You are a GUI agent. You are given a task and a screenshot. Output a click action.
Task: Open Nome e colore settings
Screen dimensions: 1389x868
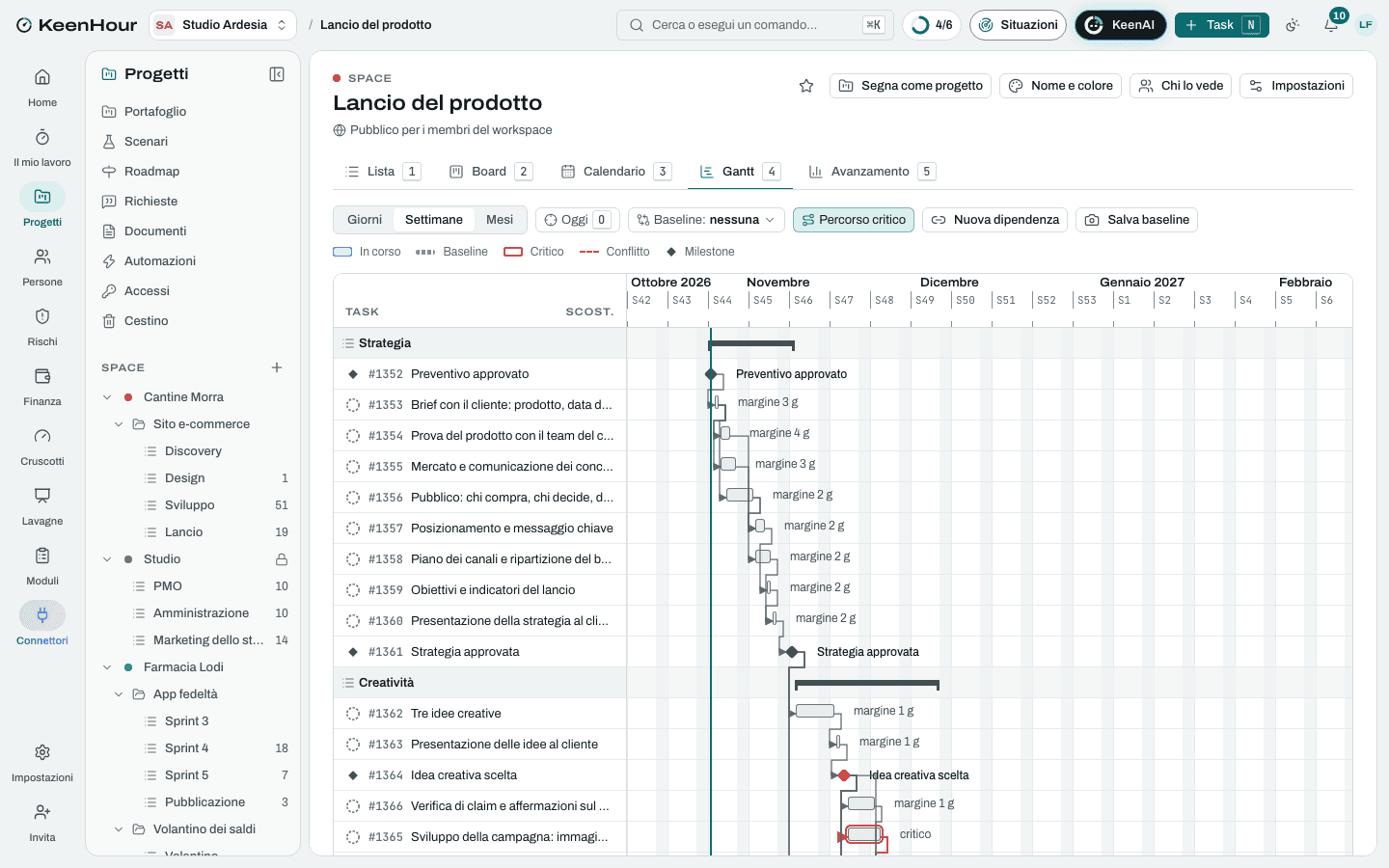(1060, 86)
